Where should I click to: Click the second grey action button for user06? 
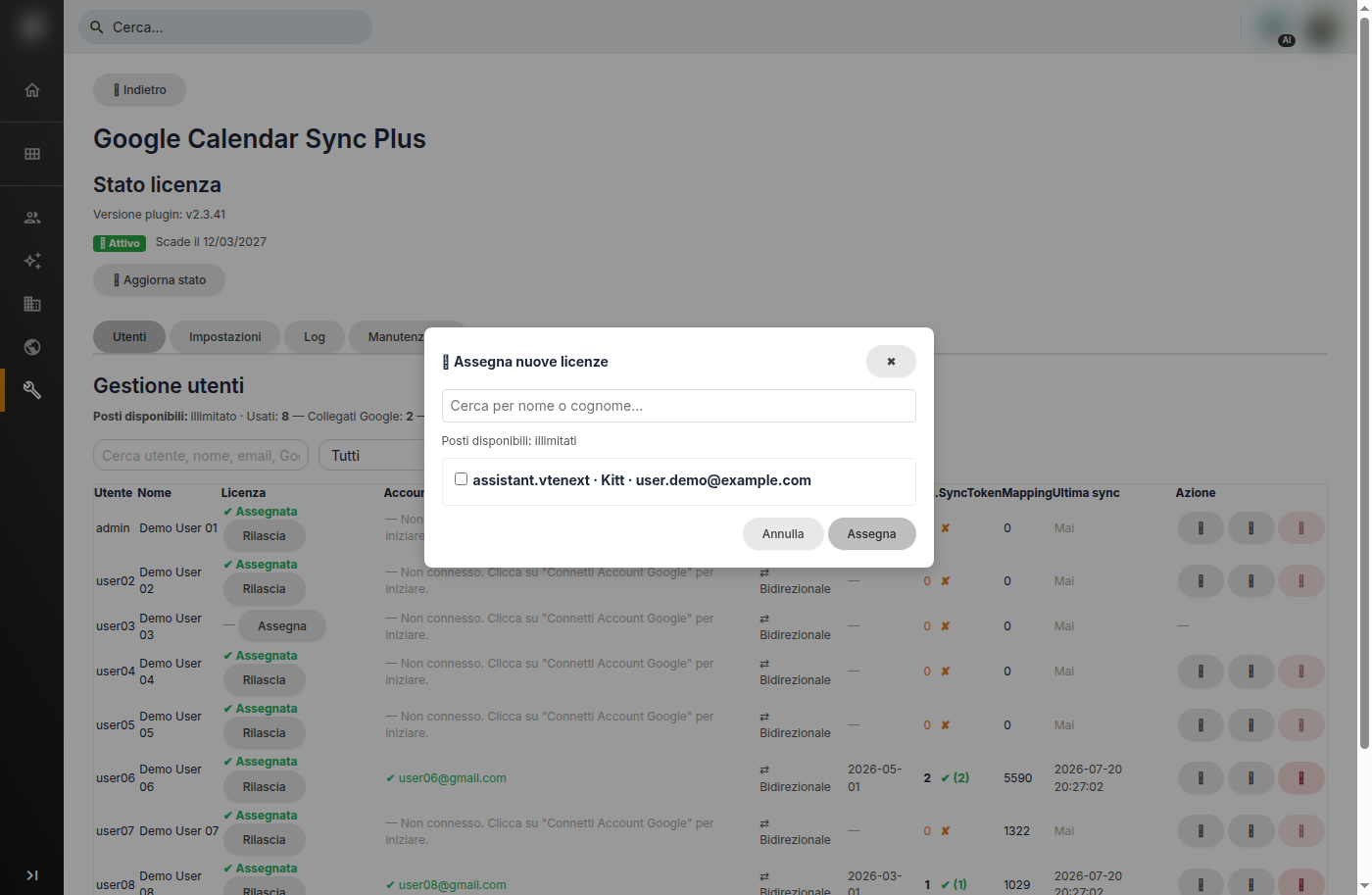1251,778
